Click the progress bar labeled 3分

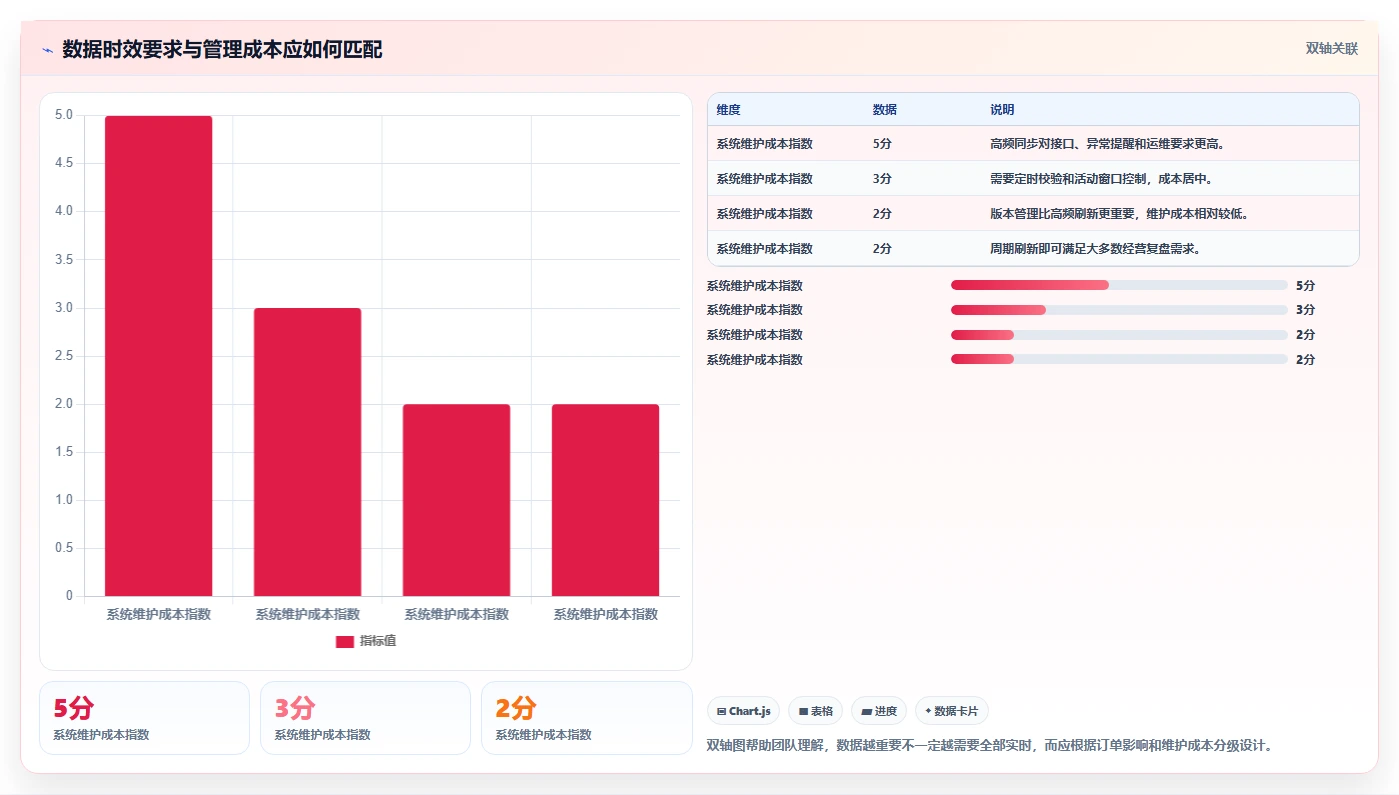click(1119, 310)
